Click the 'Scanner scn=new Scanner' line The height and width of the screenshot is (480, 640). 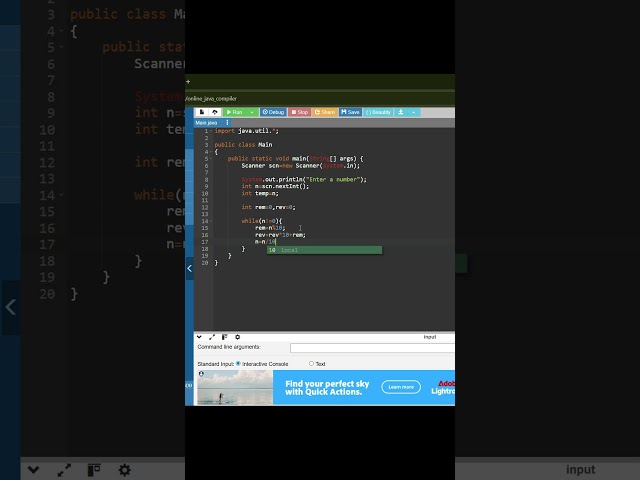300,166
